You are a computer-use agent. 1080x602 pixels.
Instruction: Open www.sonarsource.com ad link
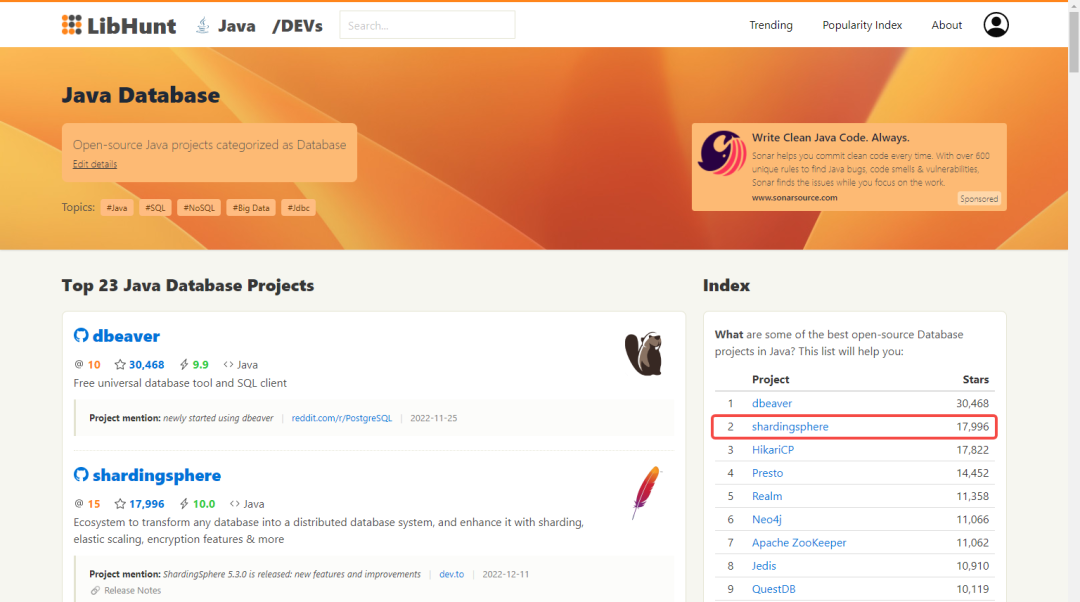coord(794,198)
